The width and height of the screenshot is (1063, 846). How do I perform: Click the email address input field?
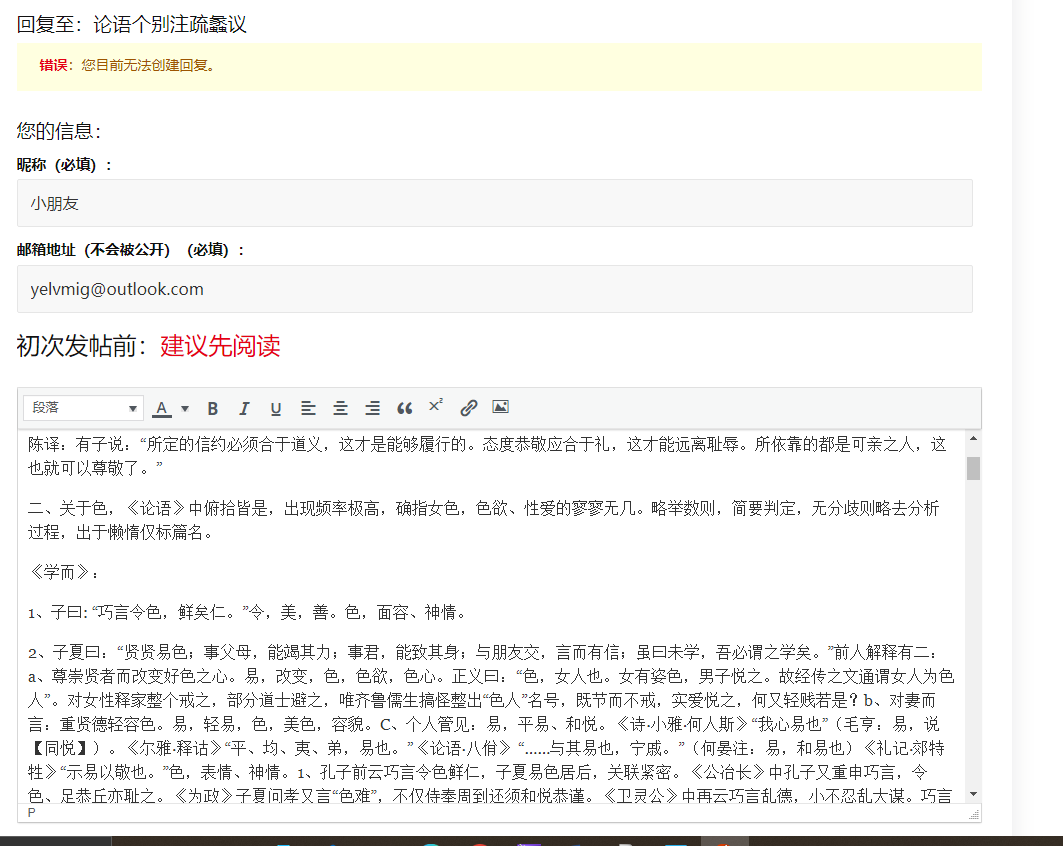[494, 289]
